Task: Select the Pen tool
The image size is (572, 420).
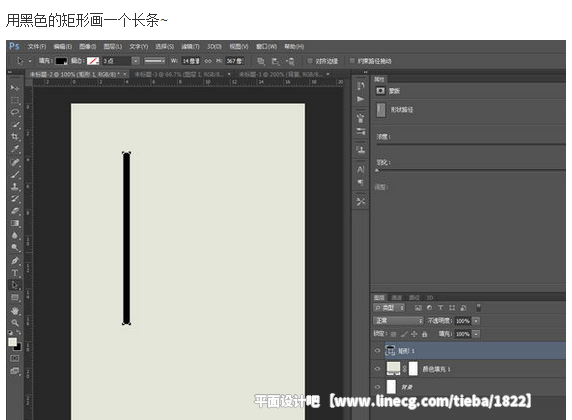Action: [15, 261]
